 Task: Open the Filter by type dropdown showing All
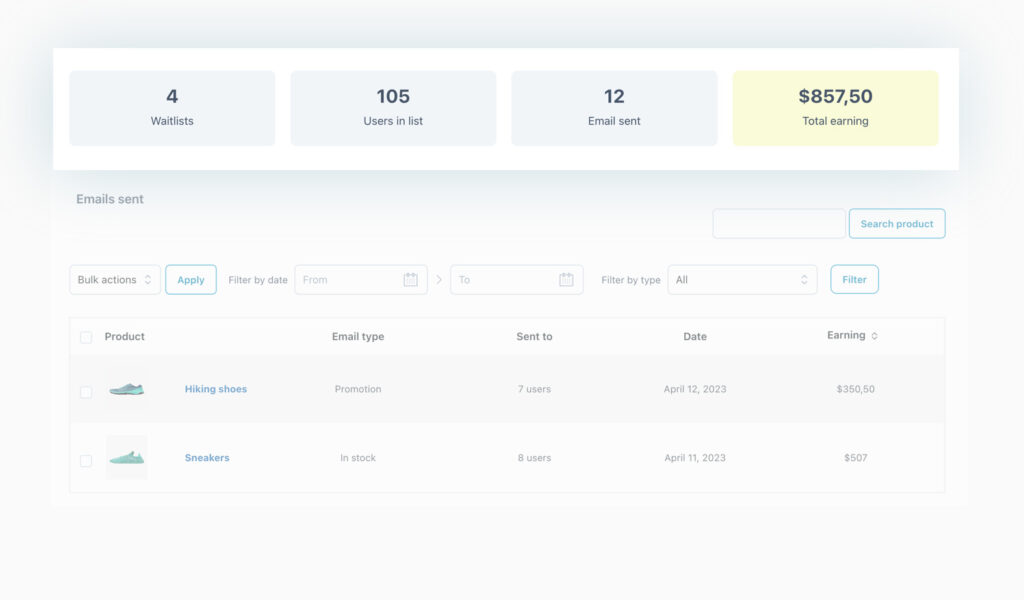[x=742, y=279]
